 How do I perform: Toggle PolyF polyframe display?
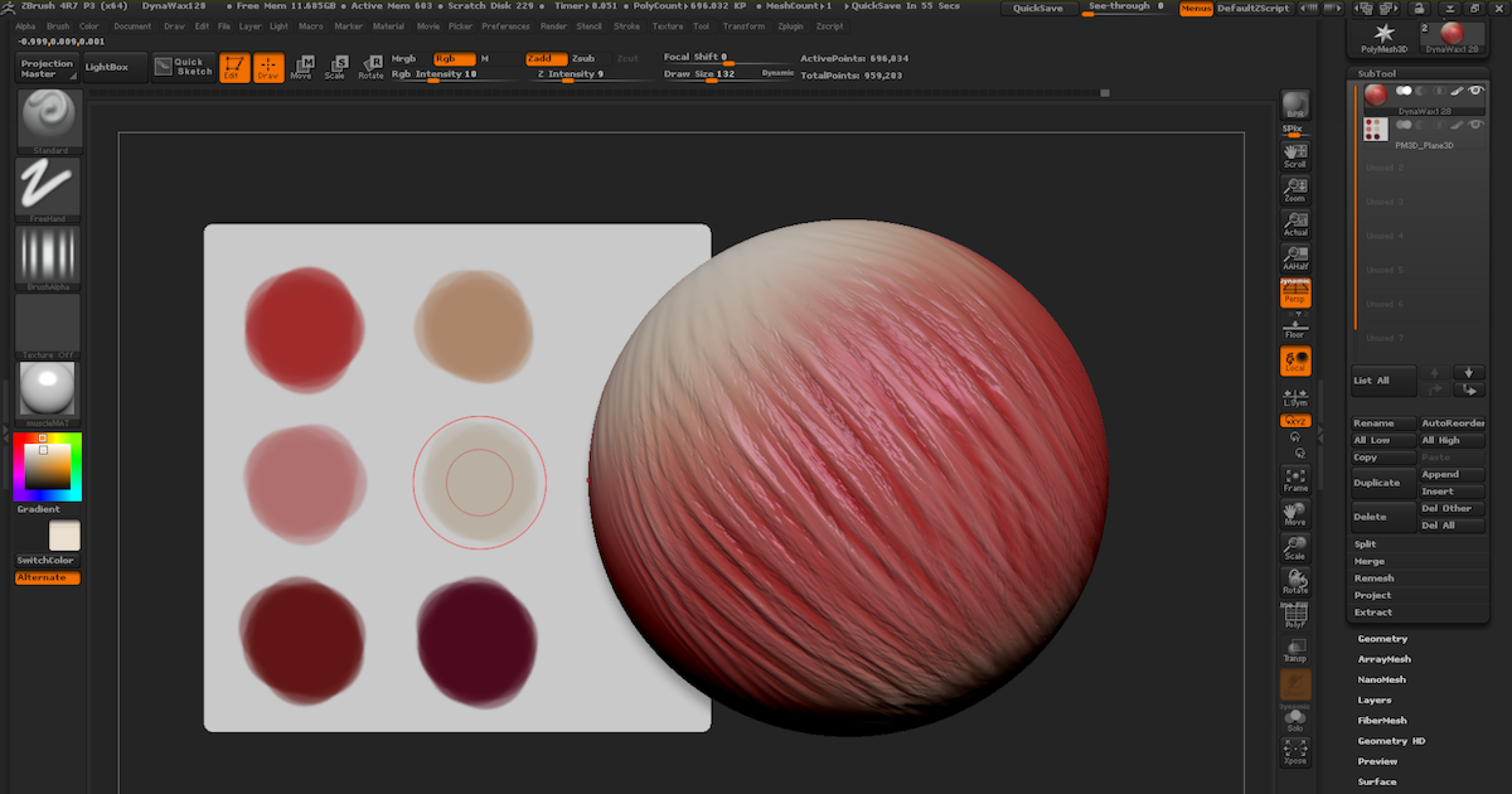1295,616
